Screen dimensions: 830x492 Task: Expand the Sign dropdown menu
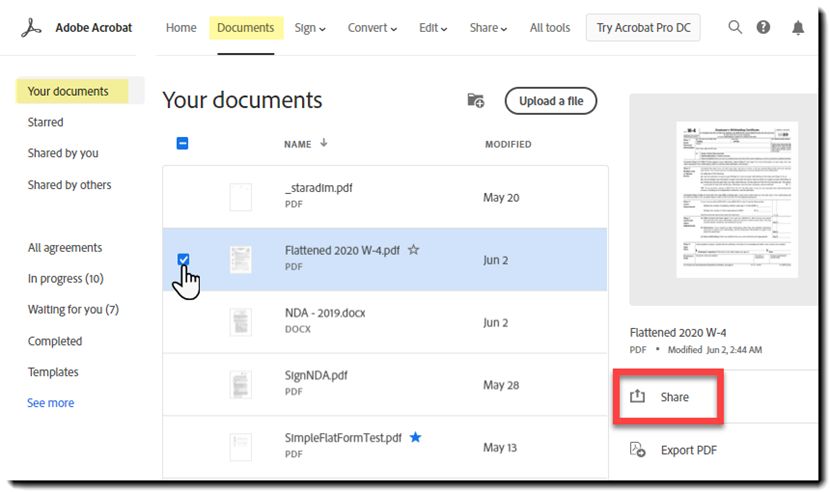tap(310, 28)
